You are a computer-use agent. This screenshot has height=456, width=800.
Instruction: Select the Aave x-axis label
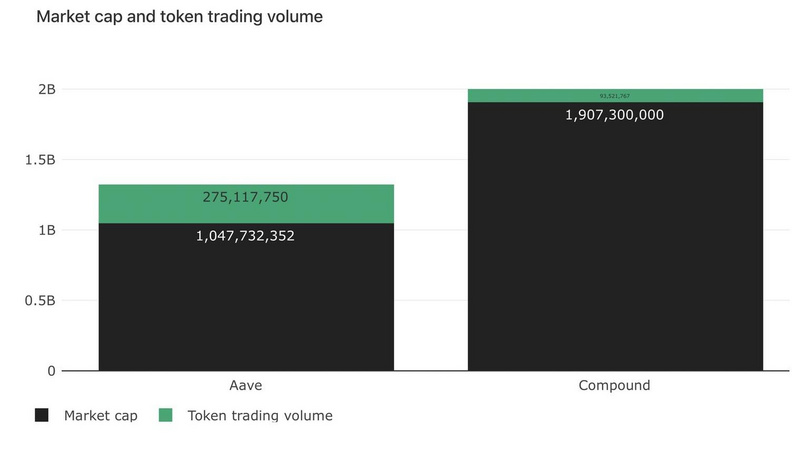(245, 385)
